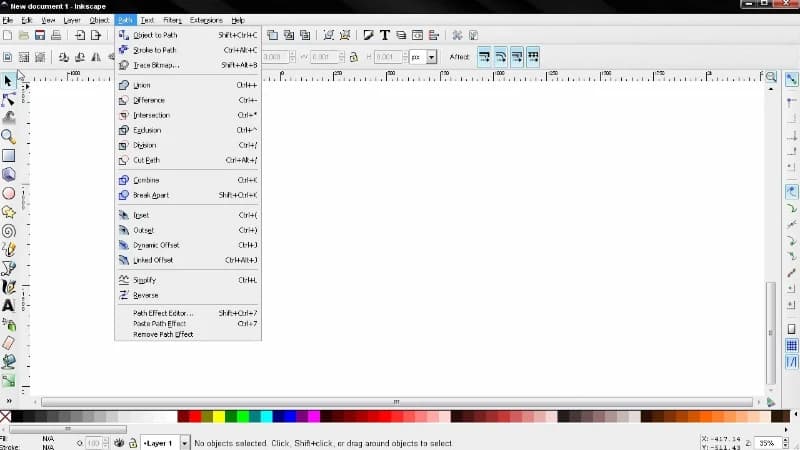Toggle scale stroke width affect button

484,57
